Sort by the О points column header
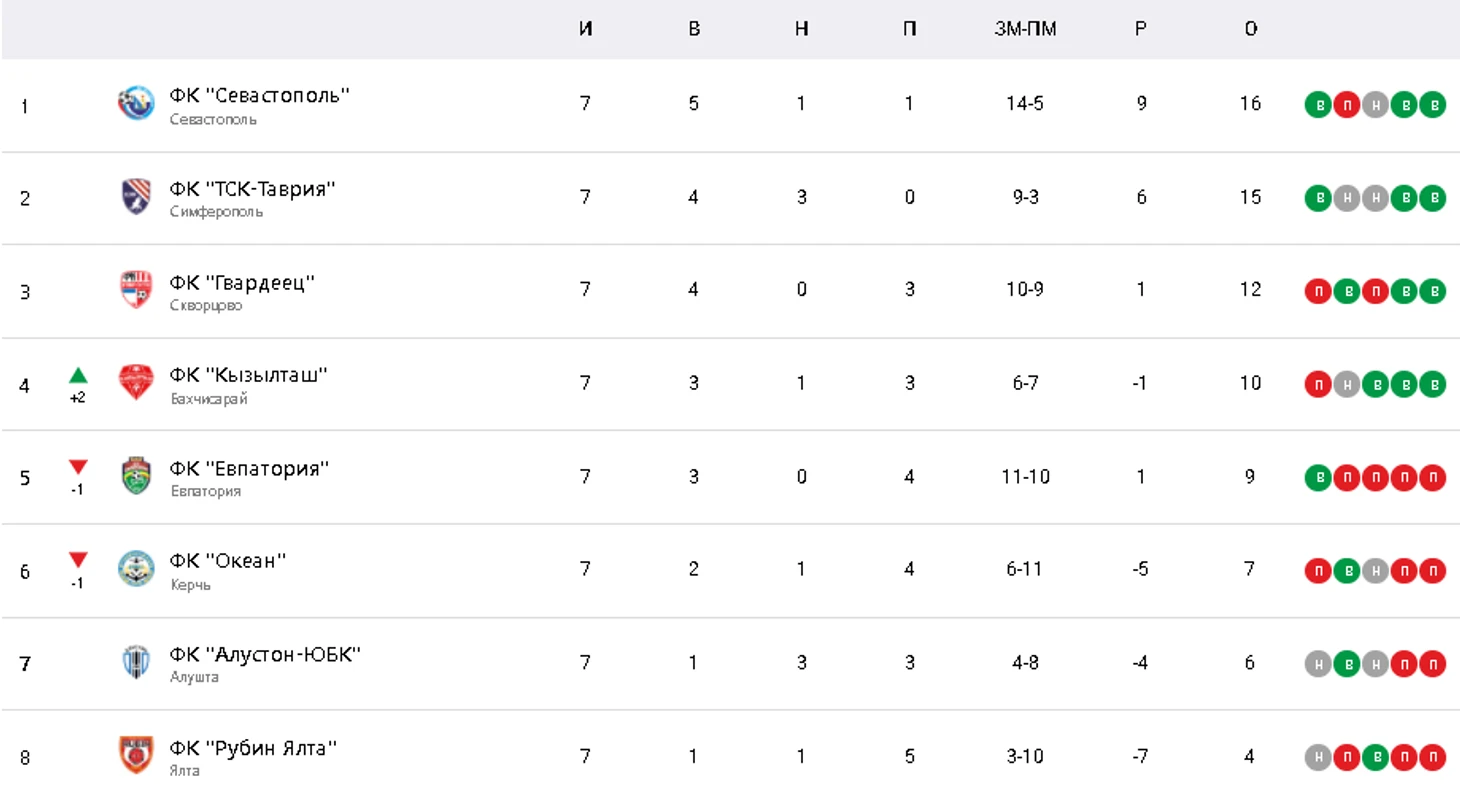 pos(1251,29)
